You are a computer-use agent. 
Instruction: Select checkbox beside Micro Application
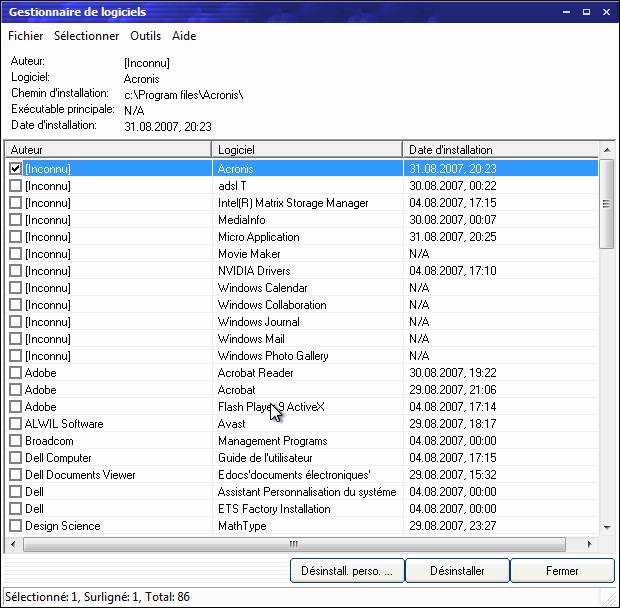point(15,237)
